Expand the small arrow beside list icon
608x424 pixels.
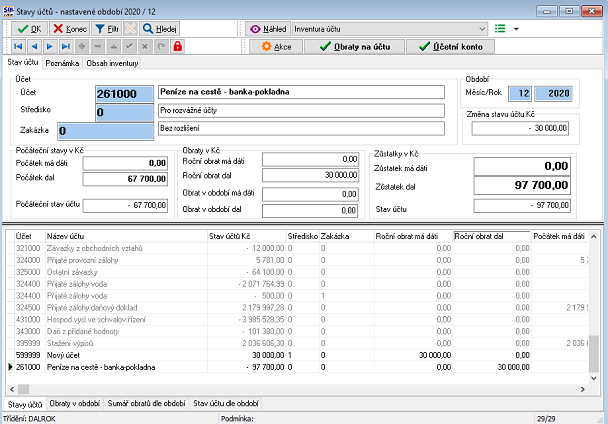click(516, 29)
